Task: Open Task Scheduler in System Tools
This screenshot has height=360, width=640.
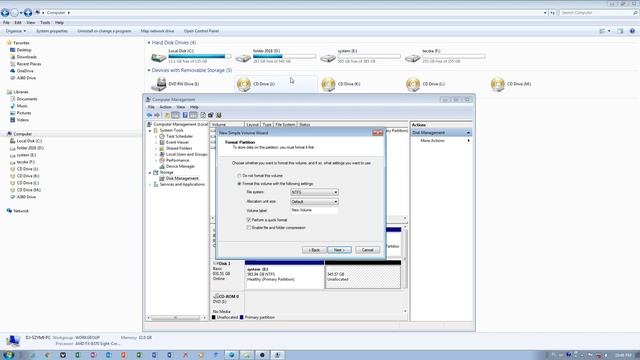Action: [179, 136]
